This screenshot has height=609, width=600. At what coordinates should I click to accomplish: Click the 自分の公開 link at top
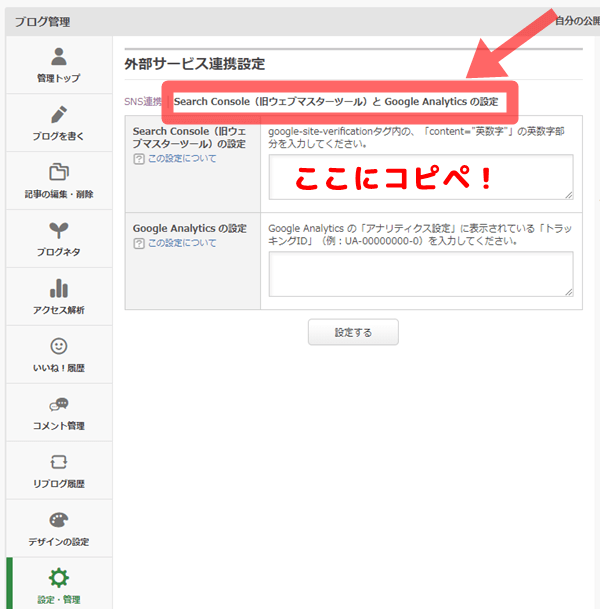pos(577,21)
